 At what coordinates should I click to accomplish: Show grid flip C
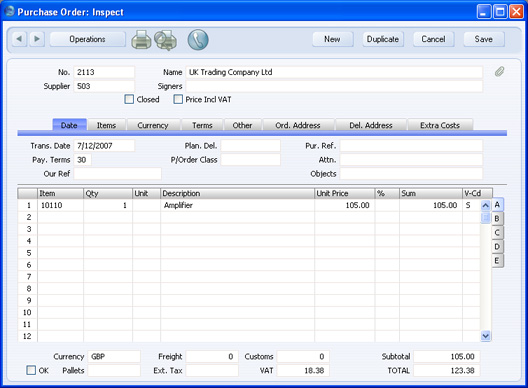pyautogui.click(x=497, y=232)
